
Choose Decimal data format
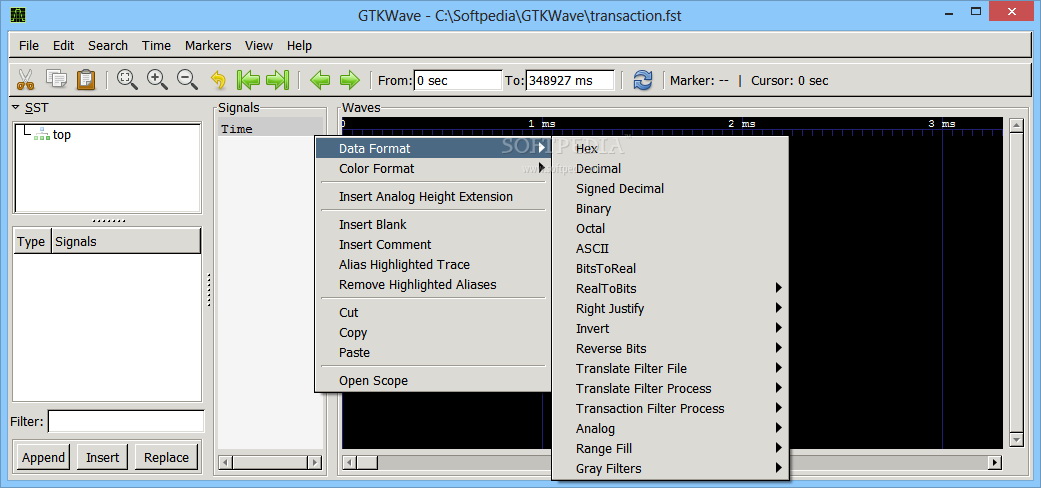pyautogui.click(x=670, y=169)
